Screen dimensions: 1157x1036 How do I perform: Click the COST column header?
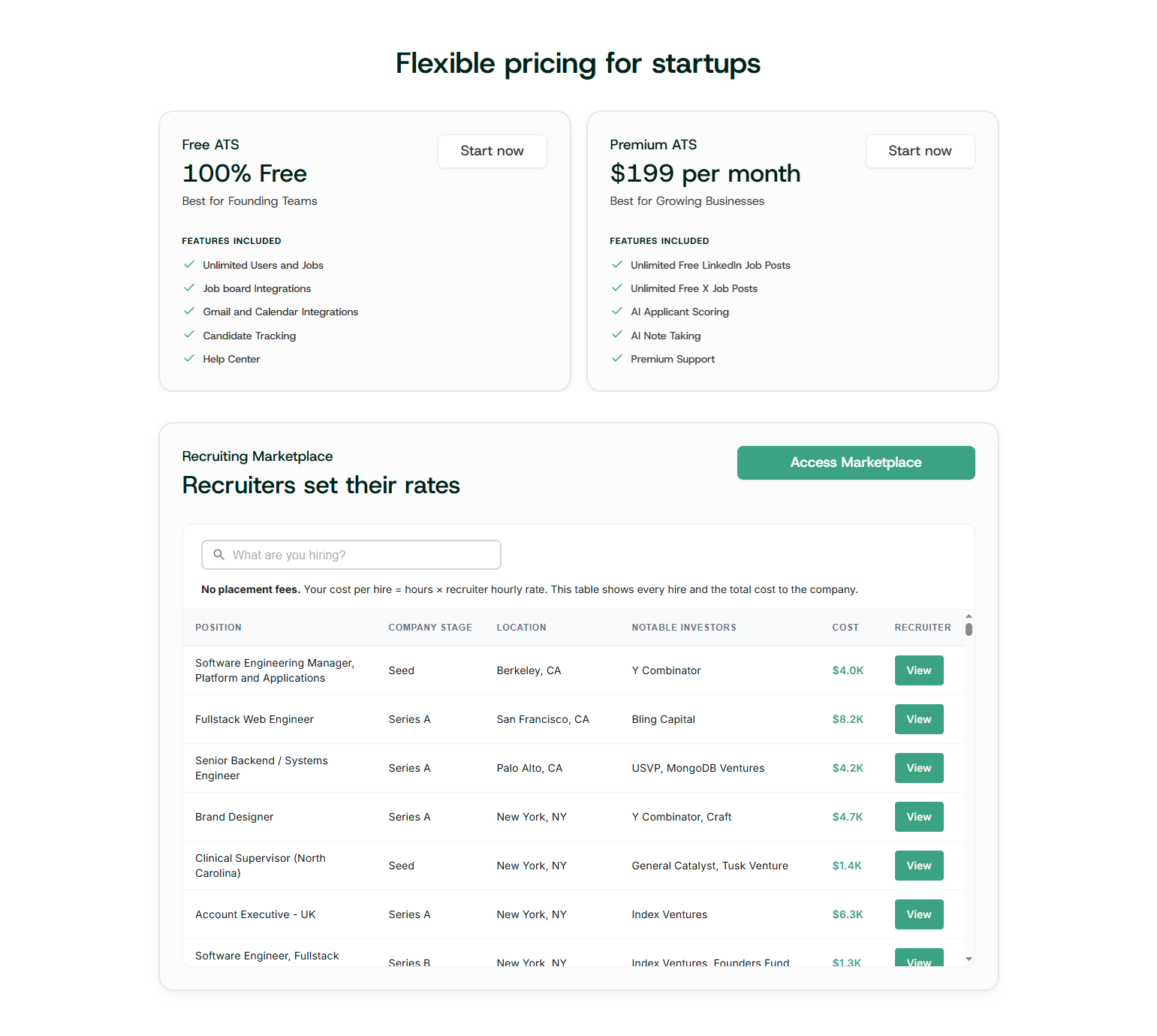click(845, 627)
